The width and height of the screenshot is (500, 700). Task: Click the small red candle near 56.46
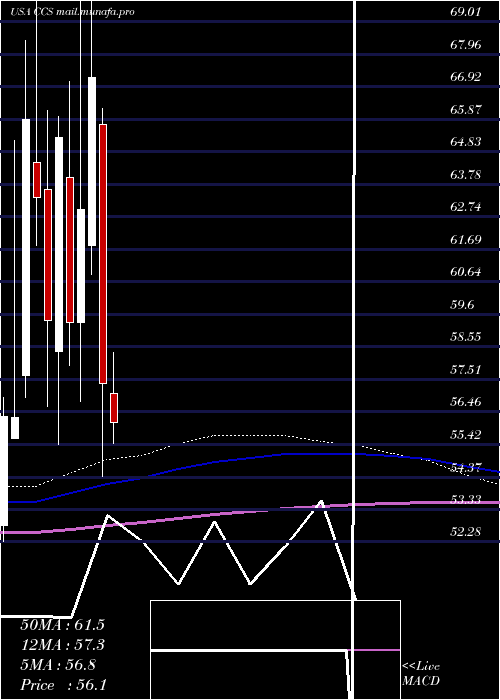[114, 408]
